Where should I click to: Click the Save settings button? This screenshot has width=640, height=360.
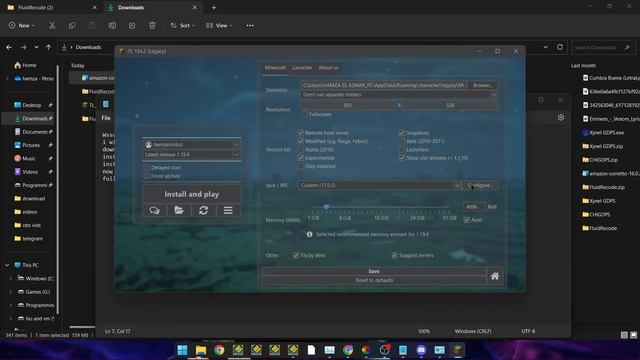click(x=374, y=271)
